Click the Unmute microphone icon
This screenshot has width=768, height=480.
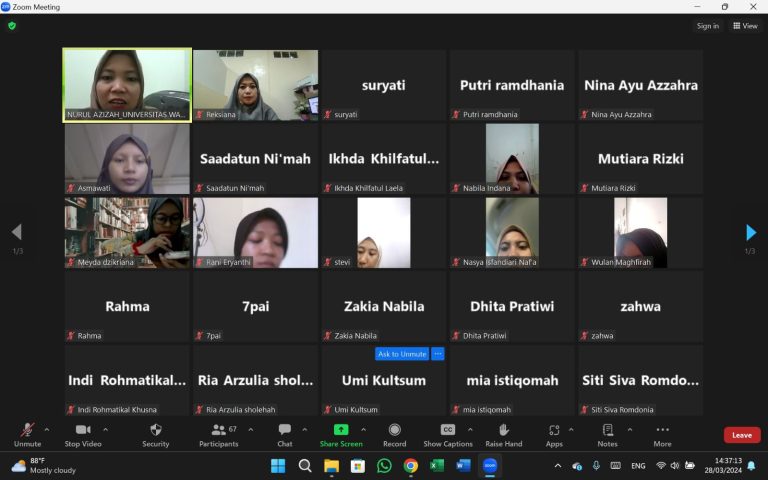tap(27, 430)
